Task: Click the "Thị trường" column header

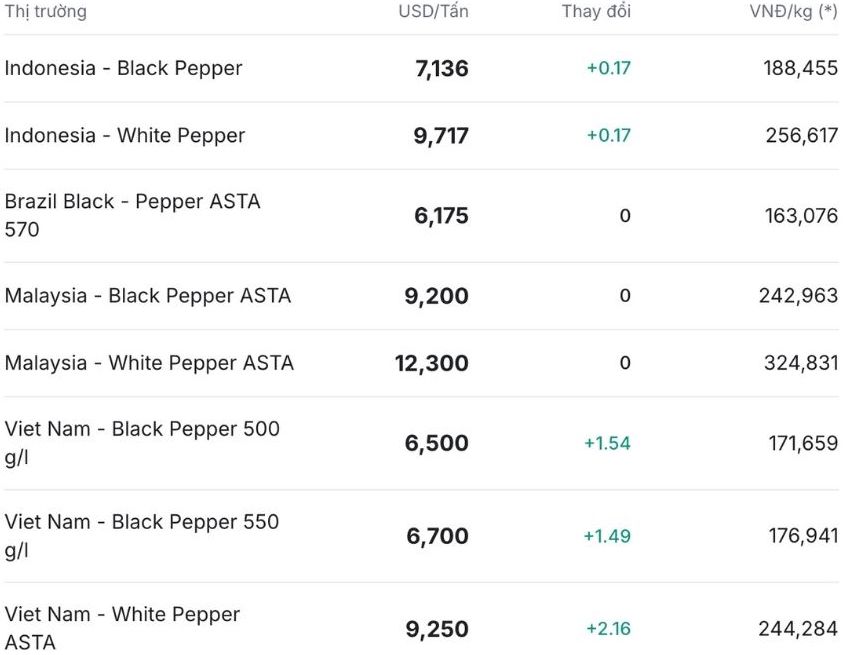Action: click(46, 12)
